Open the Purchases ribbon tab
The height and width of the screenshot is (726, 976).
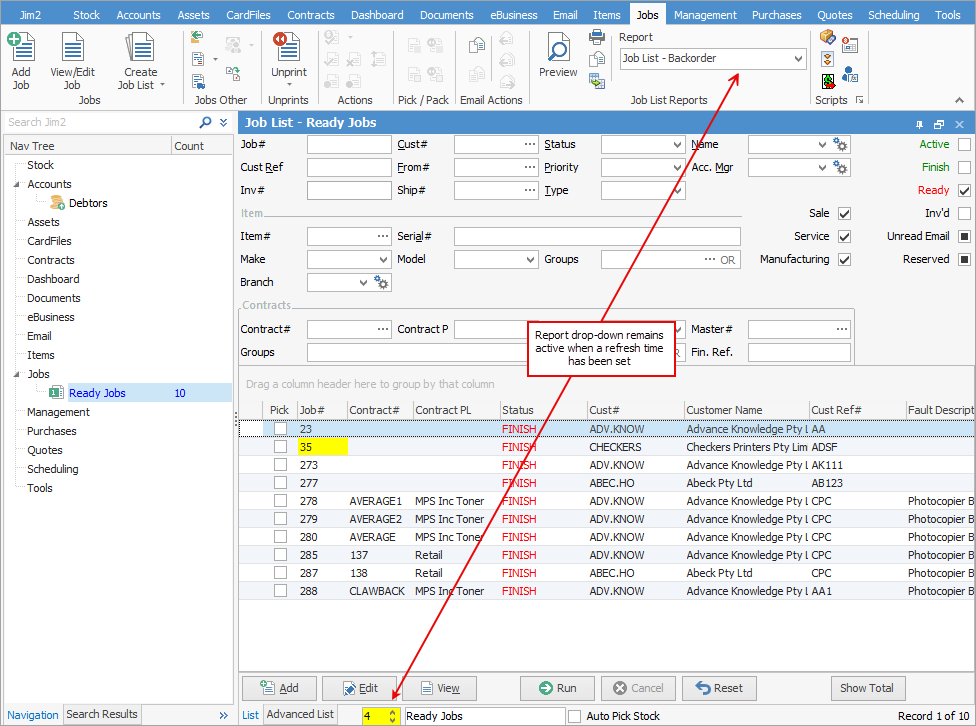(x=776, y=15)
